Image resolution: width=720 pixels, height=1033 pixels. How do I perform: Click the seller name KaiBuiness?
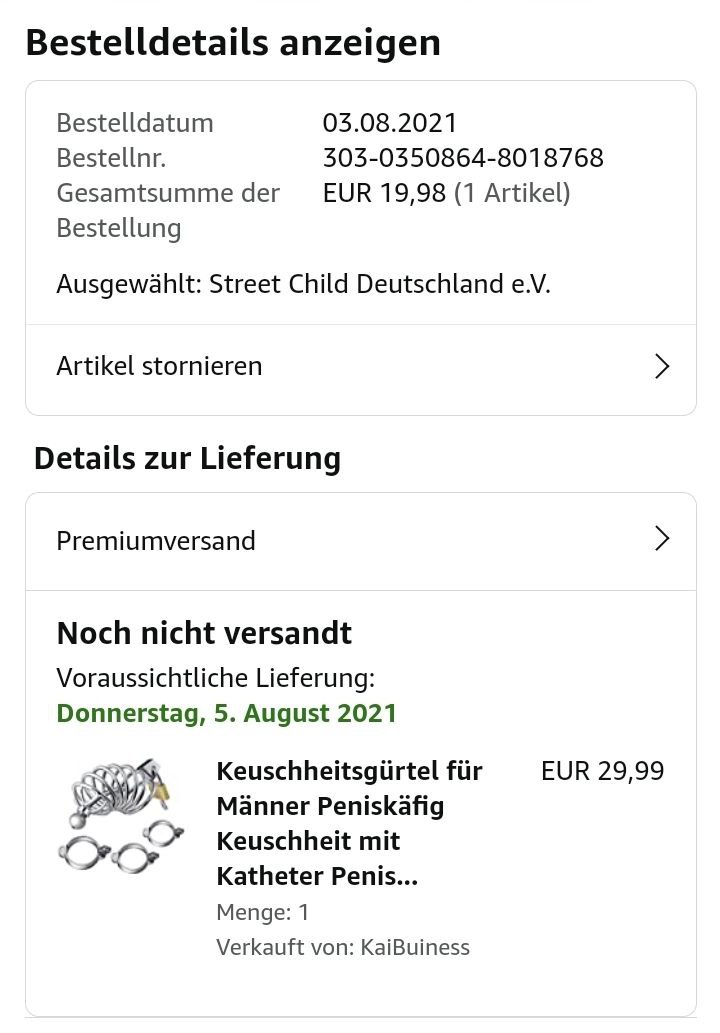[415, 947]
